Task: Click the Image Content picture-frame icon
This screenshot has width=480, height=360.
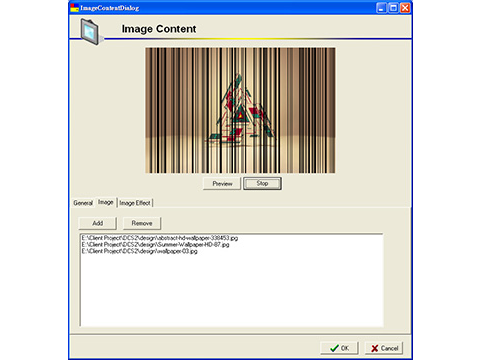Action: coord(92,32)
